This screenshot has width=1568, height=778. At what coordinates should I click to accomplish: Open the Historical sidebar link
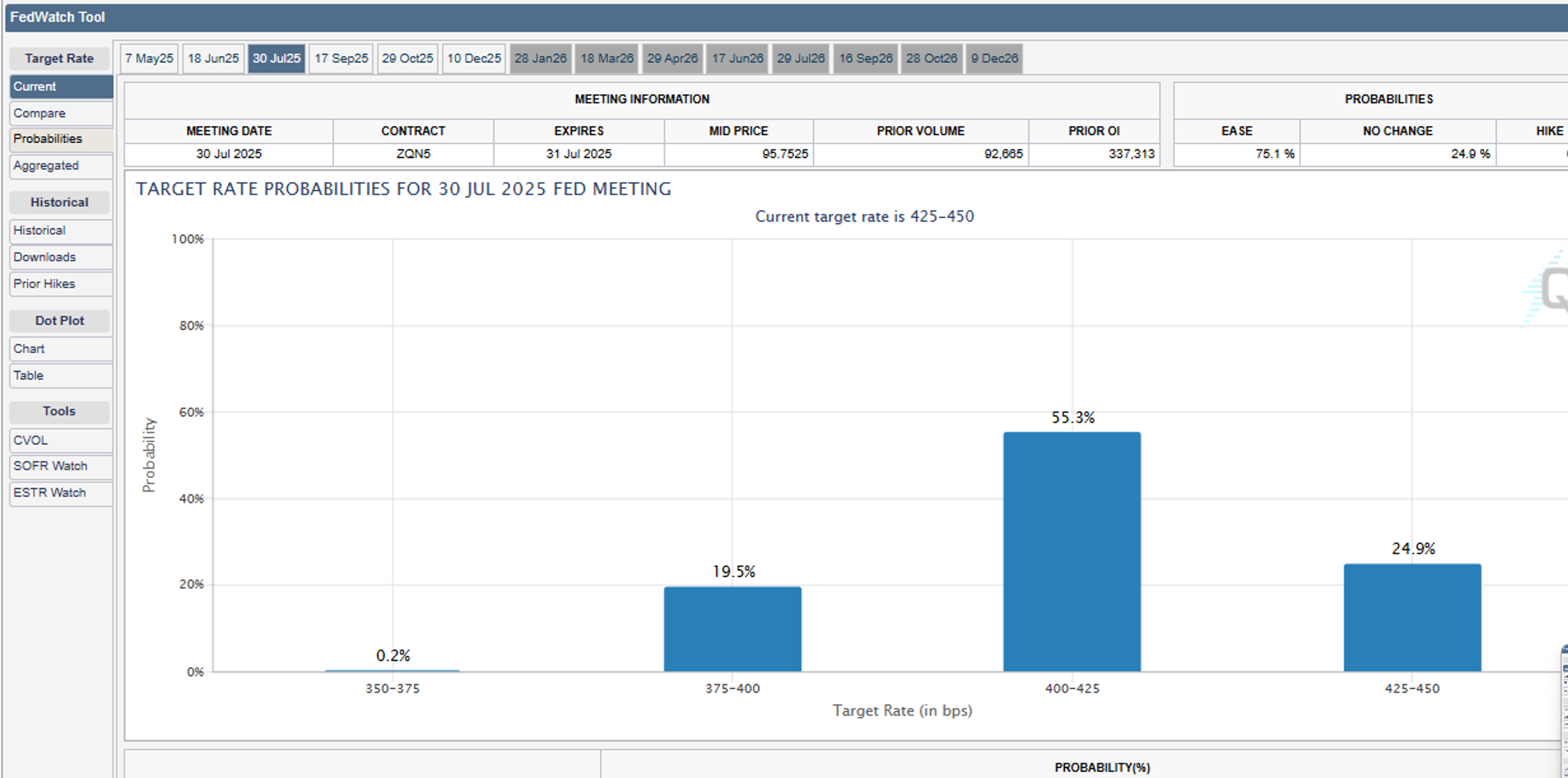click(x=60, y=231)
